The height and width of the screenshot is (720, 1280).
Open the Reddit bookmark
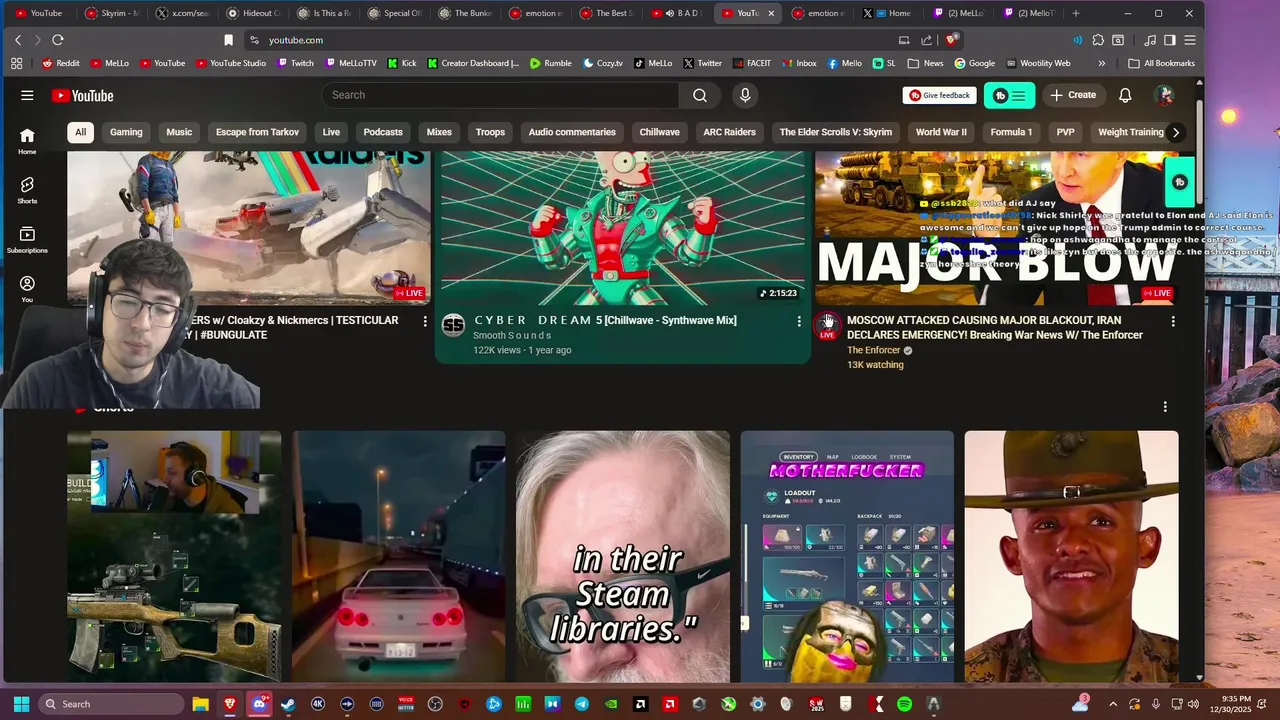coord(60,63)
